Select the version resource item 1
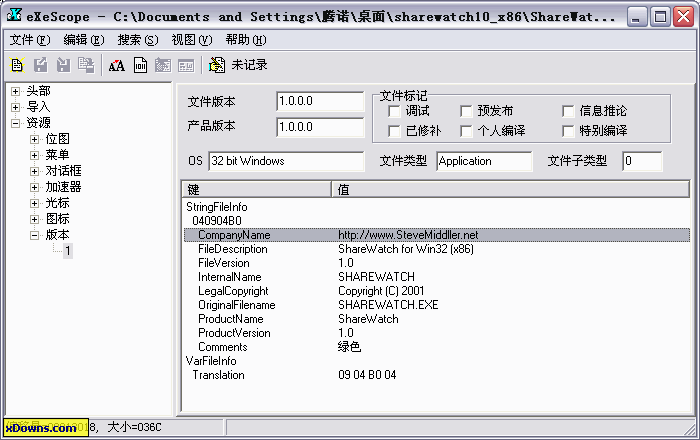The height and width of the screenshot is (440, 700). click(x=68, y=251)
